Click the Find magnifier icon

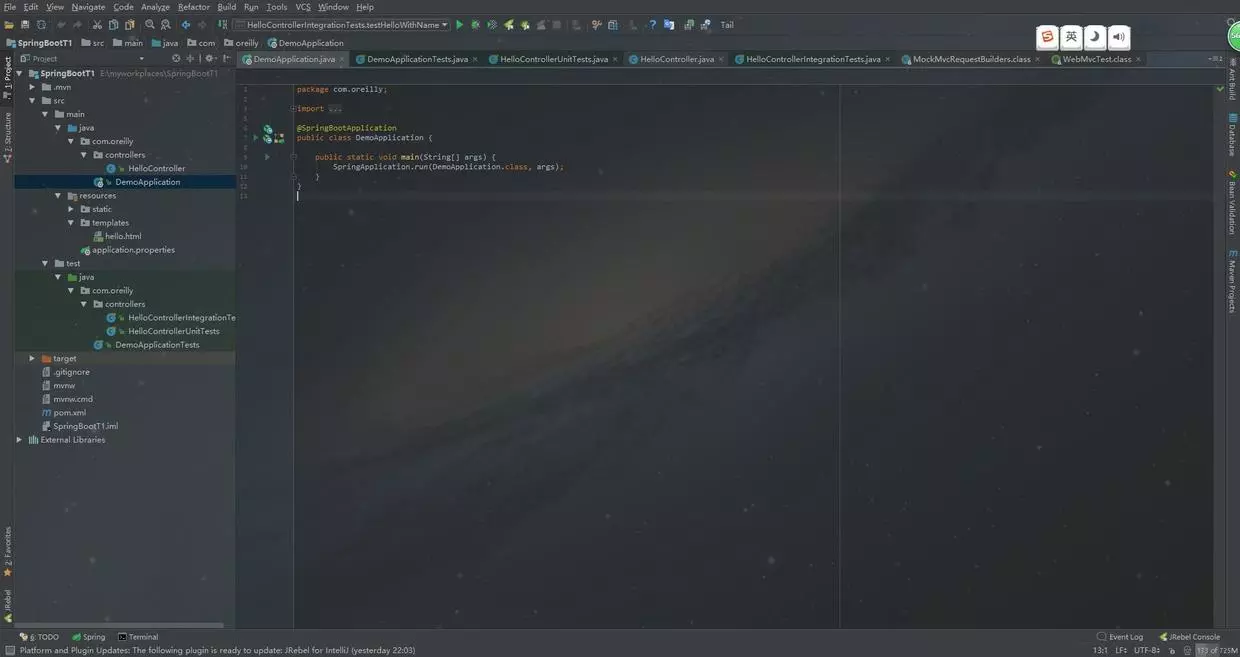150,25
